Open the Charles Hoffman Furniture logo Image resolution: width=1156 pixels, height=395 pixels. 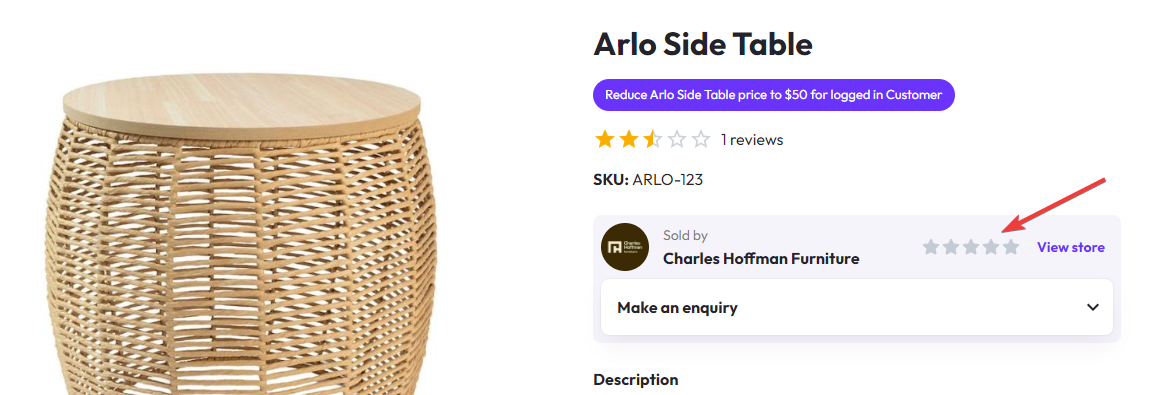[624, 247]
